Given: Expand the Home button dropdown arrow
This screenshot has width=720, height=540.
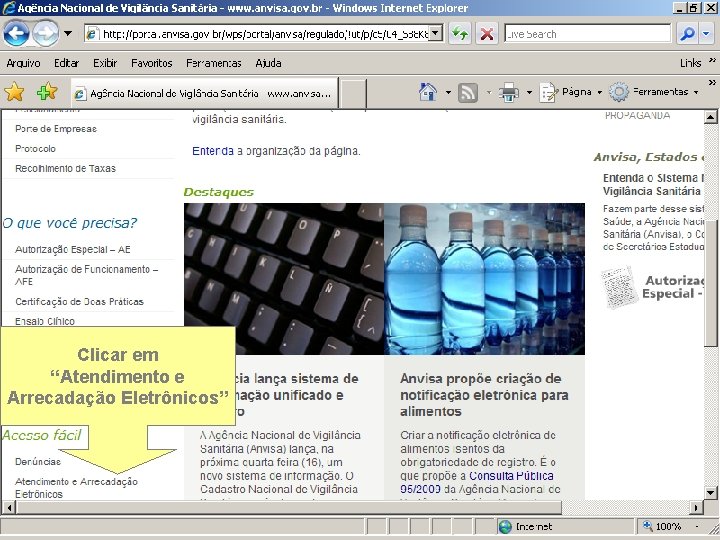Looking at the screenshot, I should click(x=448, y=92).
